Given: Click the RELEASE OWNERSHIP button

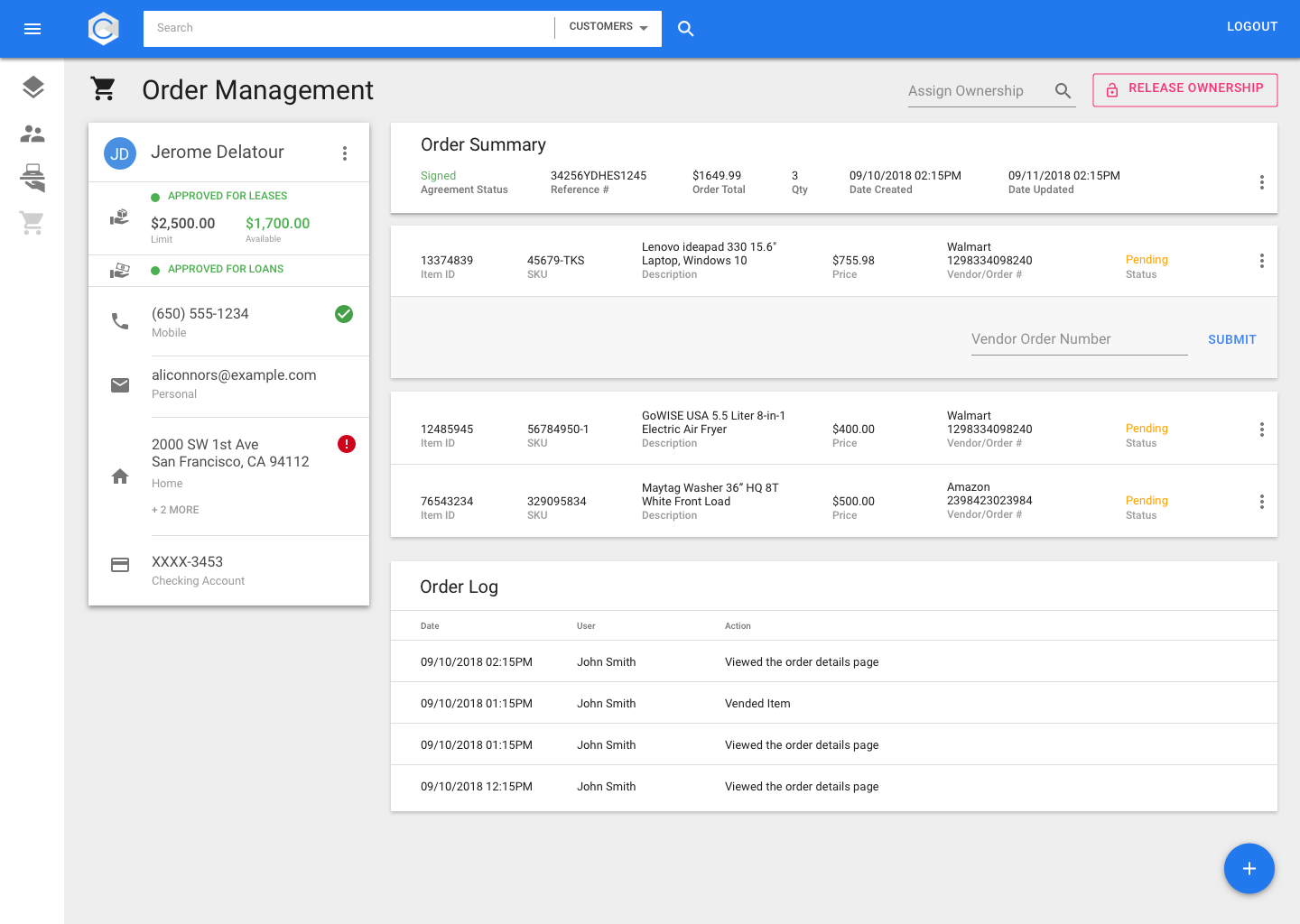Looking at the screenshot, I should 1184,89.
